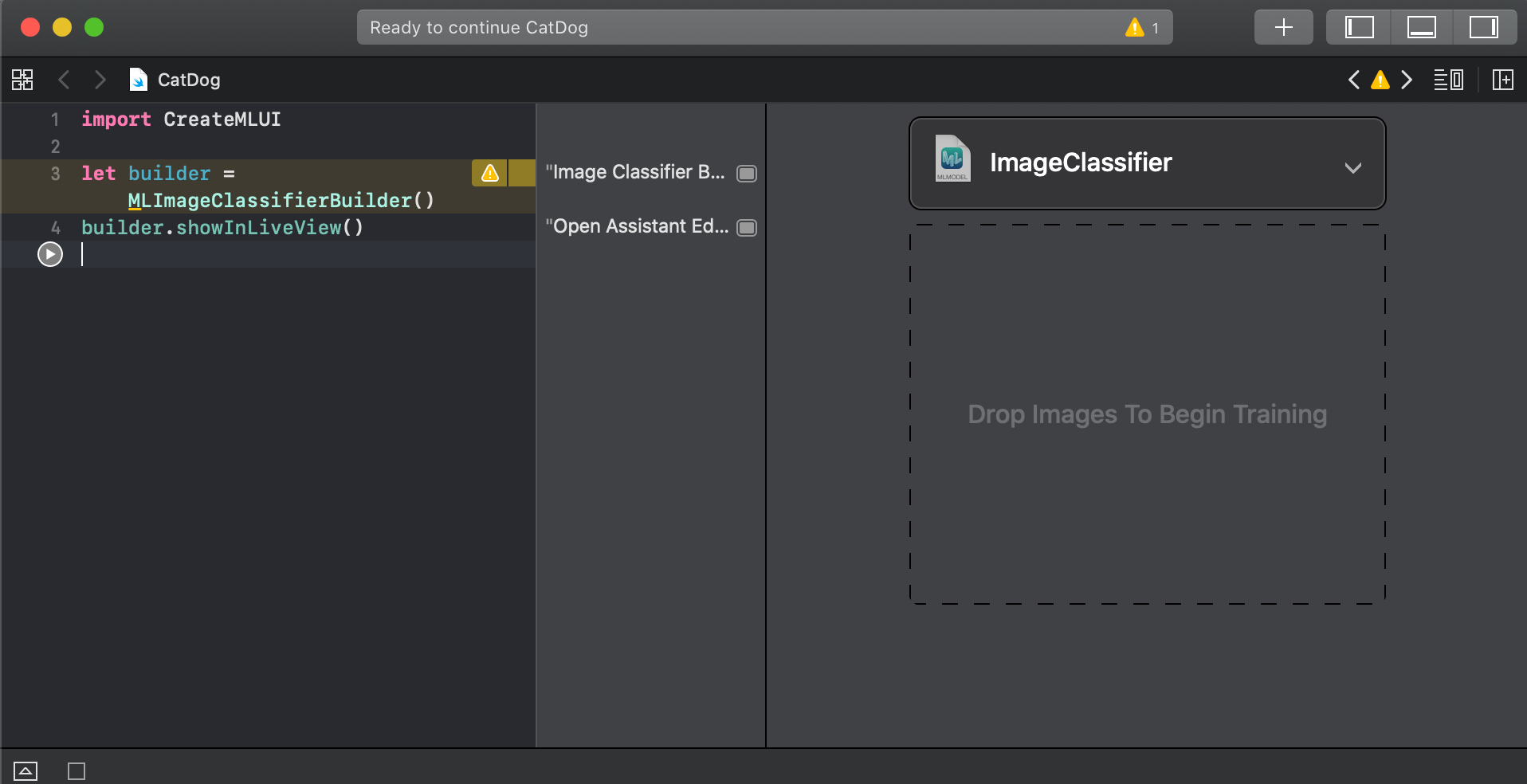Click the warning count in activity bar
1527x784 pixels.
coord(1143,28)
